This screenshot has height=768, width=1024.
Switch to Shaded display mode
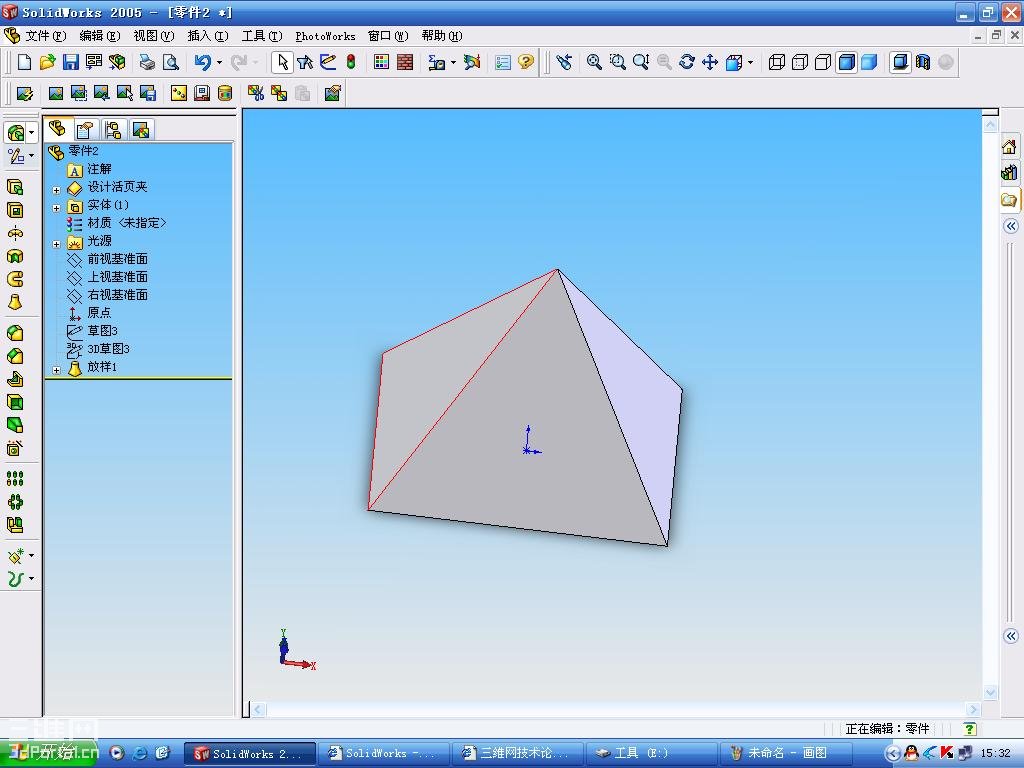tap(869, 62)
